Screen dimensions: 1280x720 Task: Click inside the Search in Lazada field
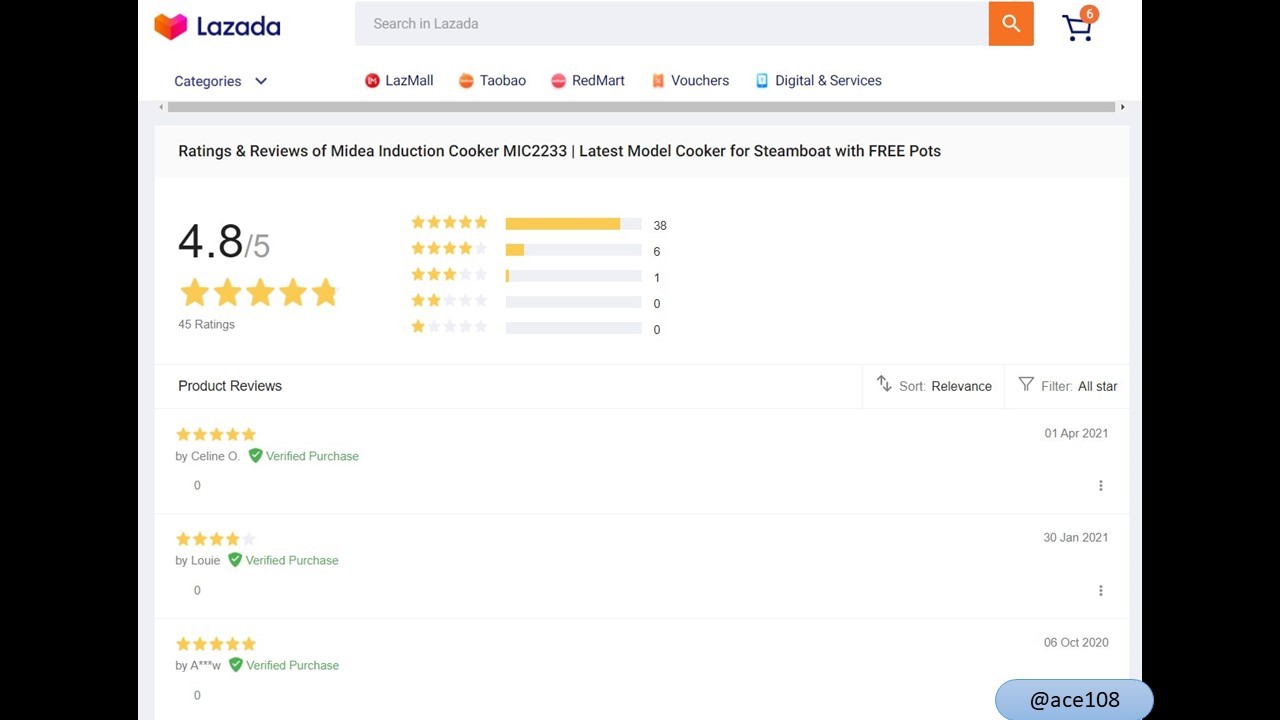pos(672,24)
